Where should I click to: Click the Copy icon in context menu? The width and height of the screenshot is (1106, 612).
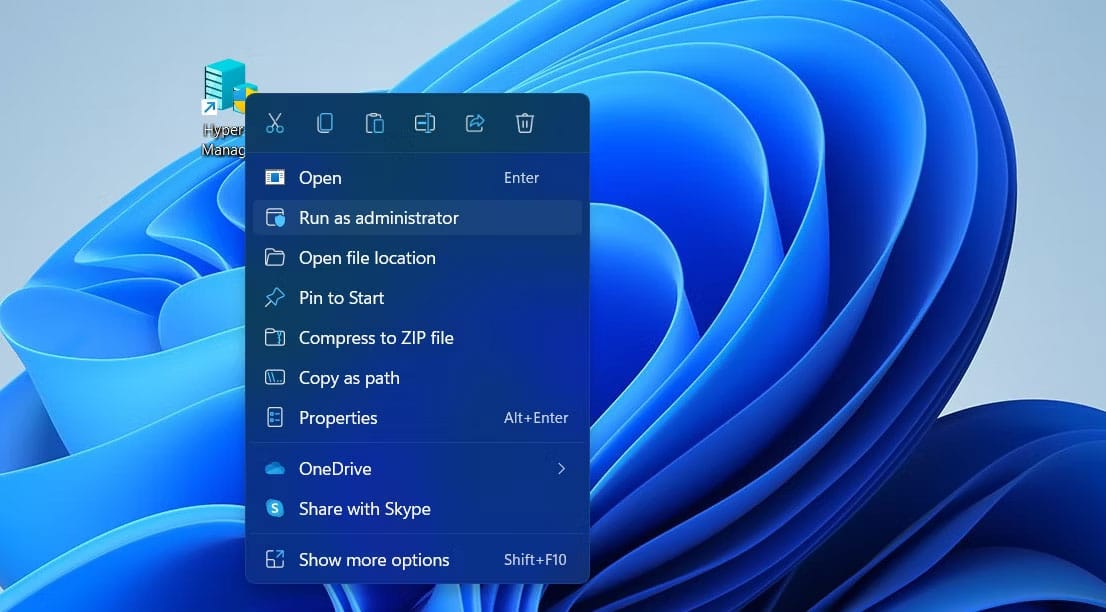tap(324, 123)
